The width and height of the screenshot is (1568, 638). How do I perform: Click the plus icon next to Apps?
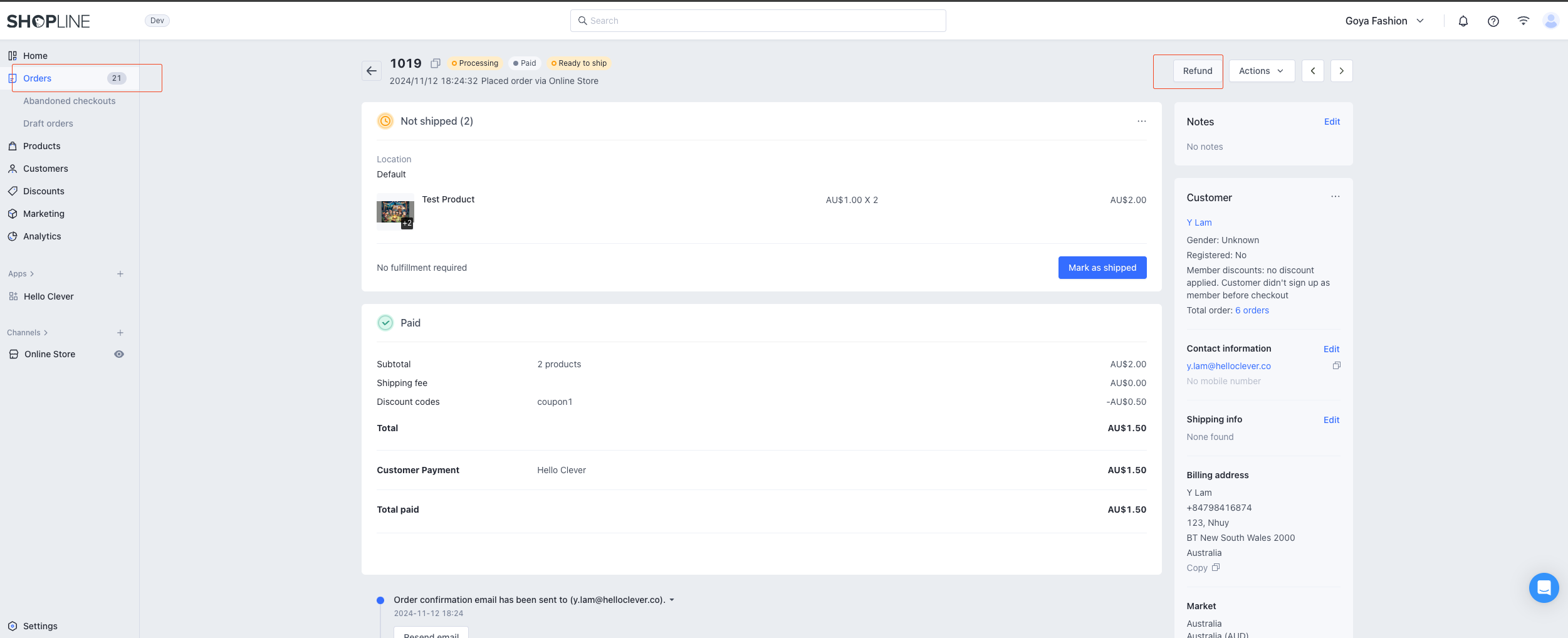click(120, 274)
